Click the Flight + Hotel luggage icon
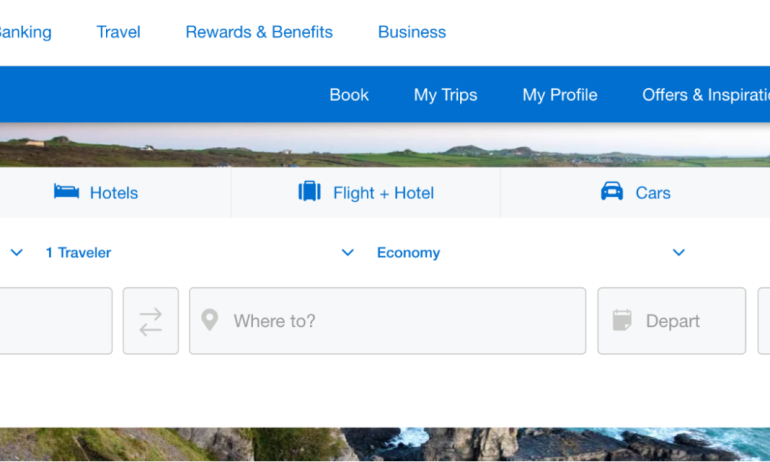The width and height of the screenshot is (770, 462). [310, 192]
